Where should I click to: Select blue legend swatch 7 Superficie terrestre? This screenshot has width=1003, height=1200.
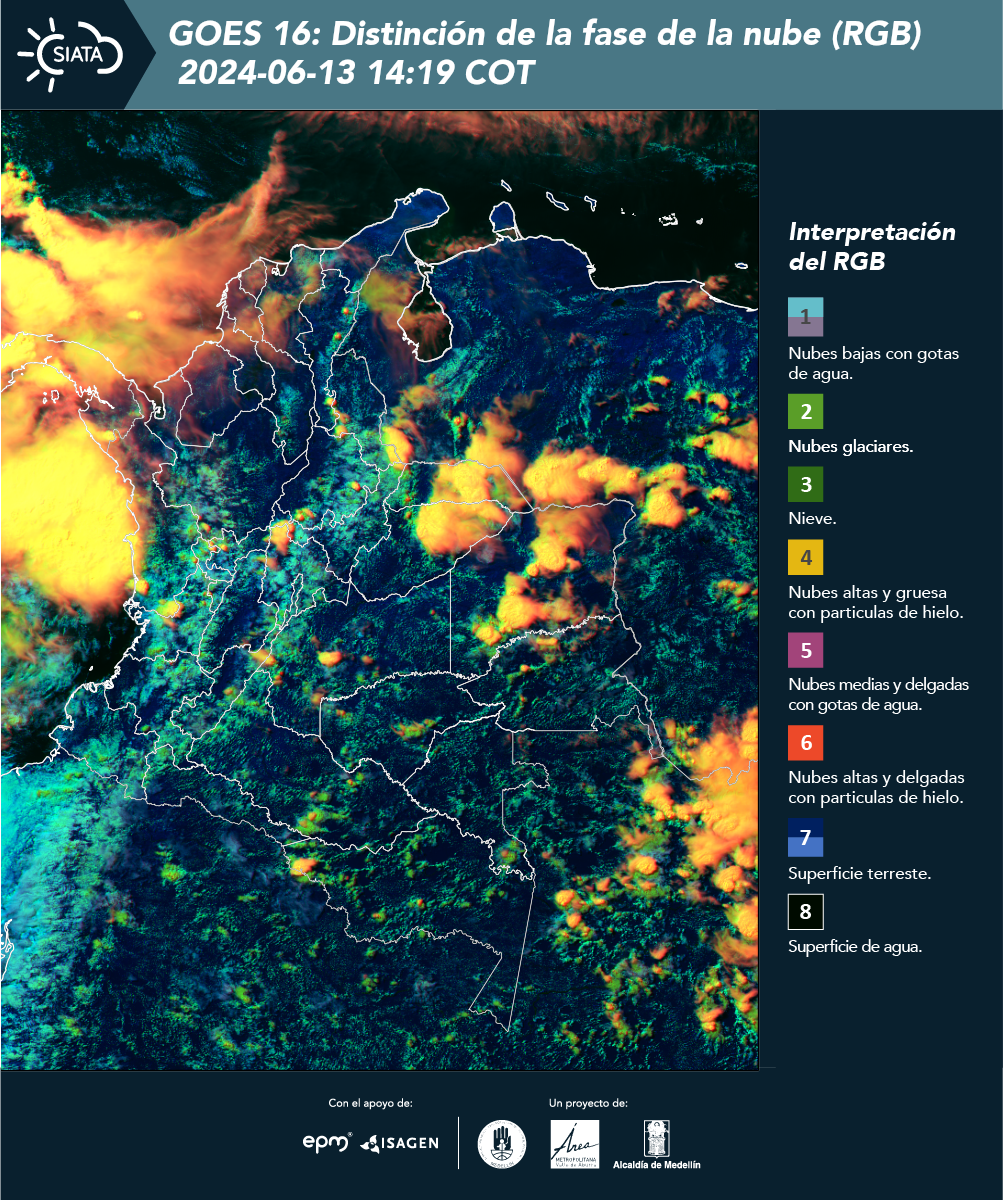point(805,837)
